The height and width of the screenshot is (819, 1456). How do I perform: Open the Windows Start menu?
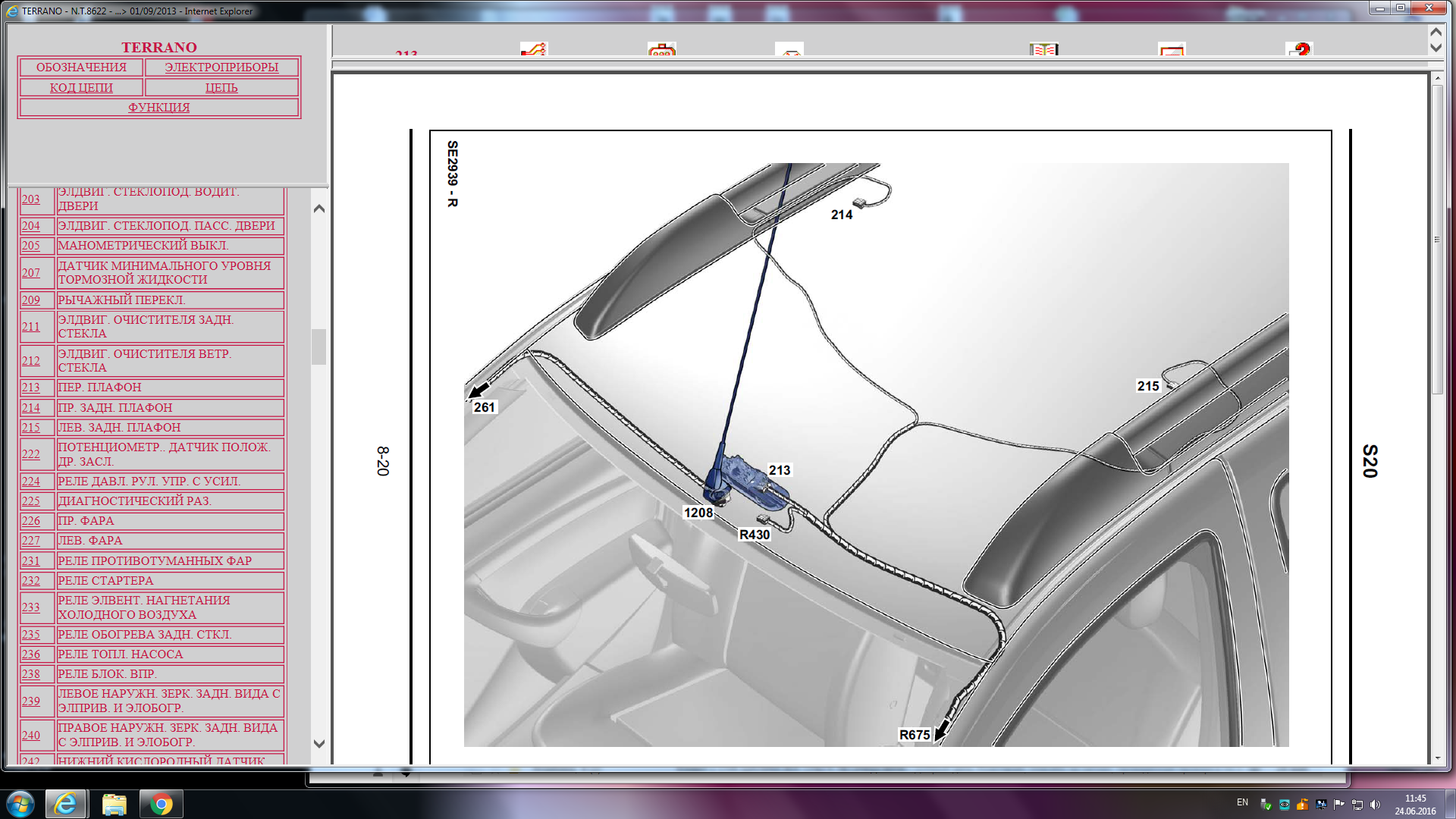(20, 804)
